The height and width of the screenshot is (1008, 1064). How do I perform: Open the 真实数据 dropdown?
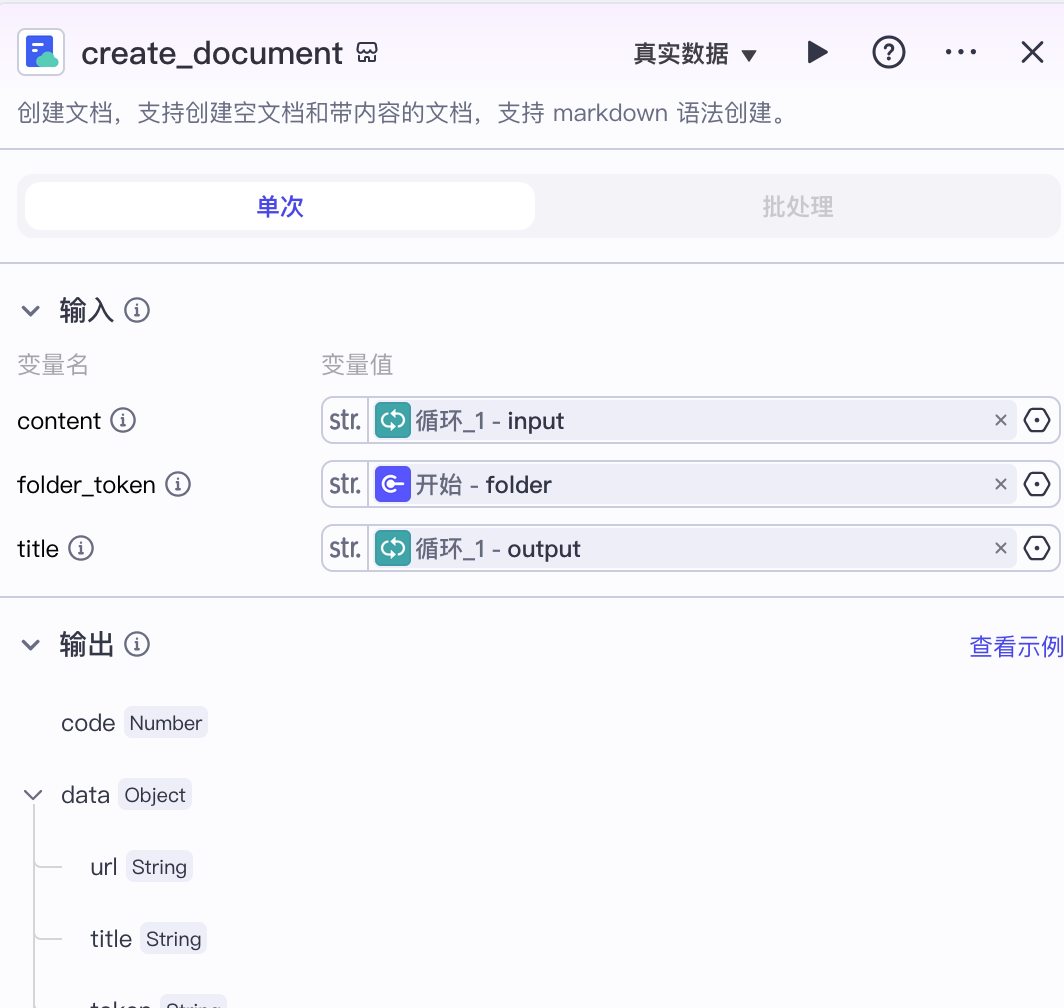pyautogui.click(x=695, y=54)
